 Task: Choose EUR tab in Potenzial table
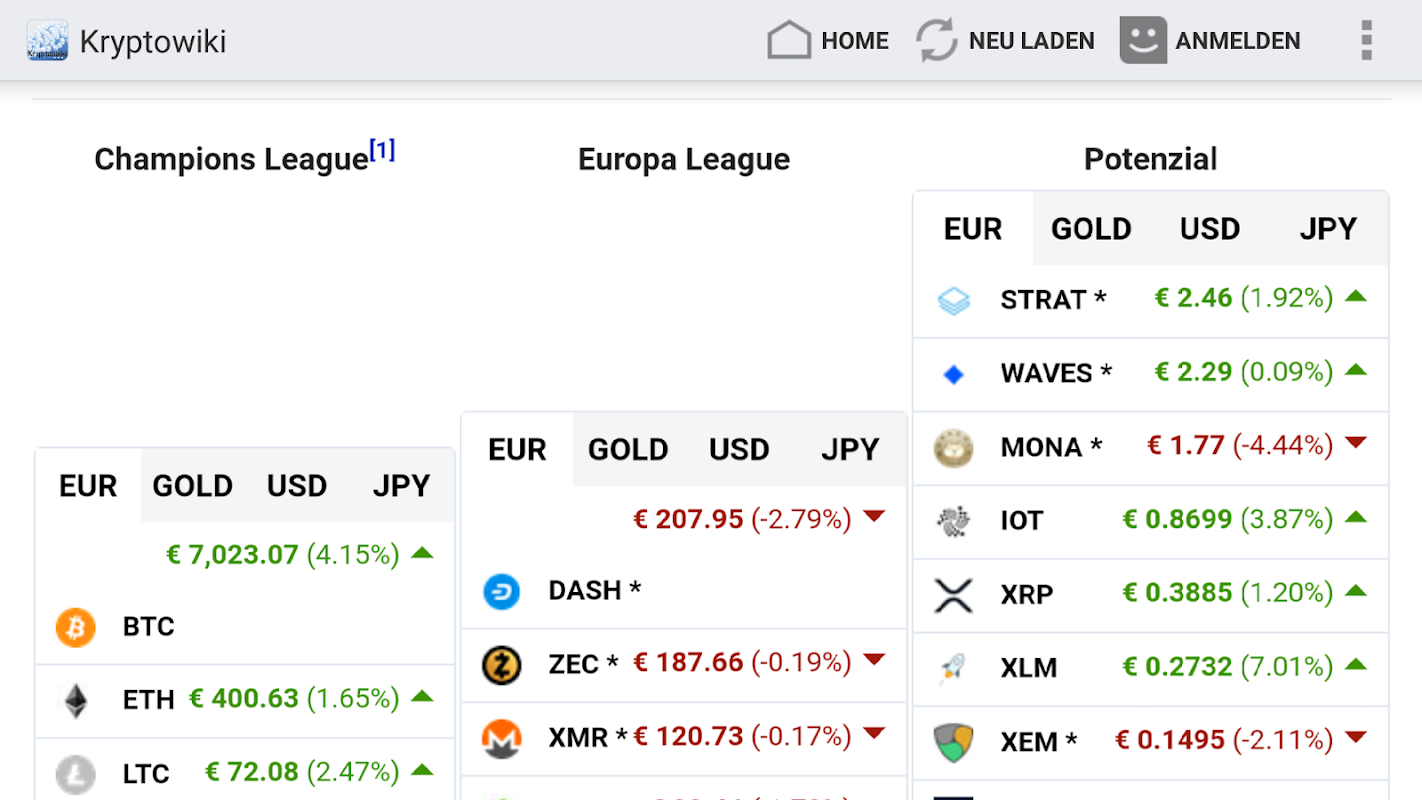973,229
